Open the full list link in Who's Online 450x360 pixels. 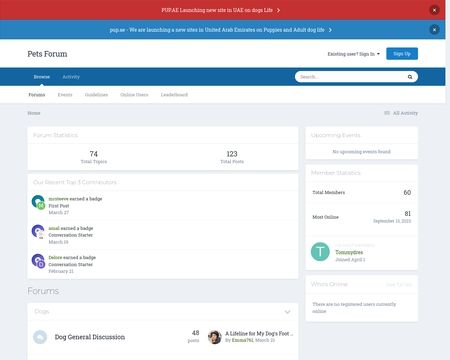[x=399, y=285]
